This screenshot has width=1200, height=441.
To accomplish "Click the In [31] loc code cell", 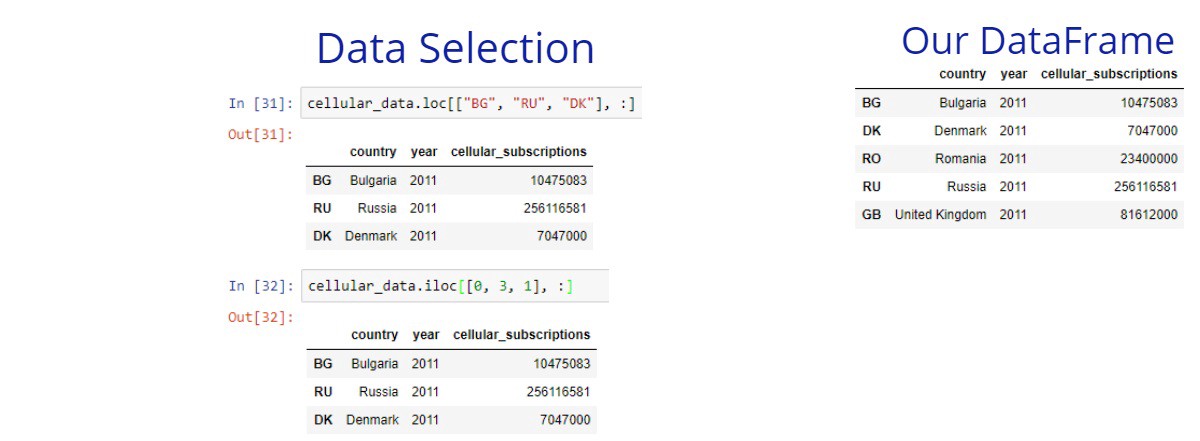I will tap(471, 103).
